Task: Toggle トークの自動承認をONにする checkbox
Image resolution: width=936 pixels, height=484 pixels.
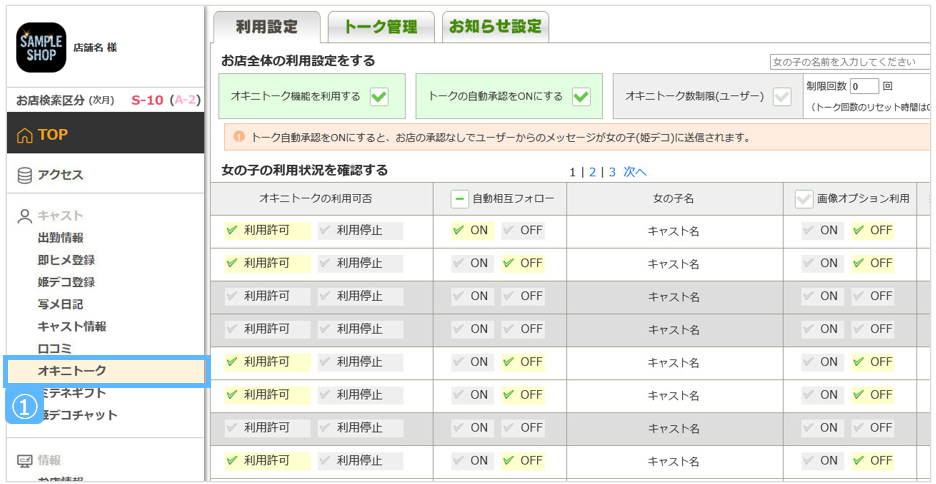Action: [x=581, y=97]
